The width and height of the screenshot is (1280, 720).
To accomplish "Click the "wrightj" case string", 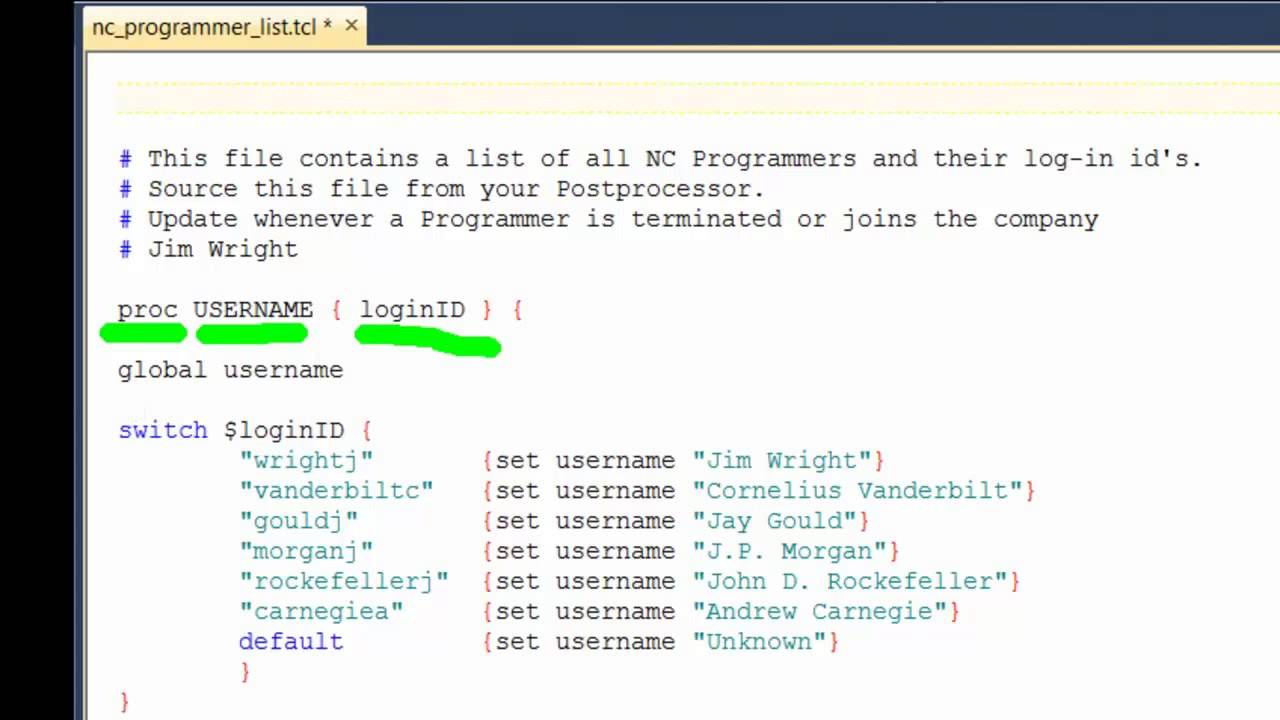I will coord(306,460).
